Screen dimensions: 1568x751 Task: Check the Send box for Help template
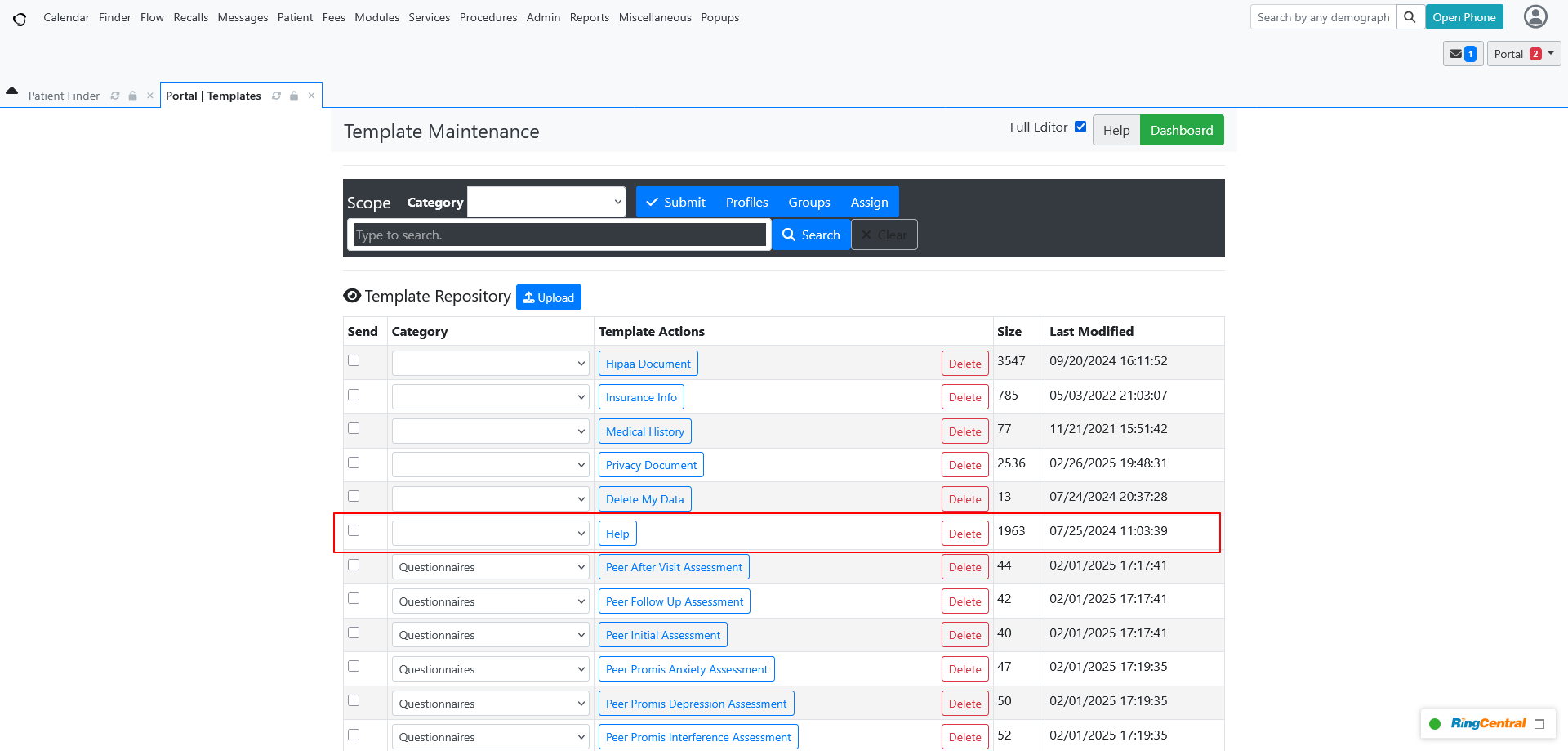pos(354,530)
